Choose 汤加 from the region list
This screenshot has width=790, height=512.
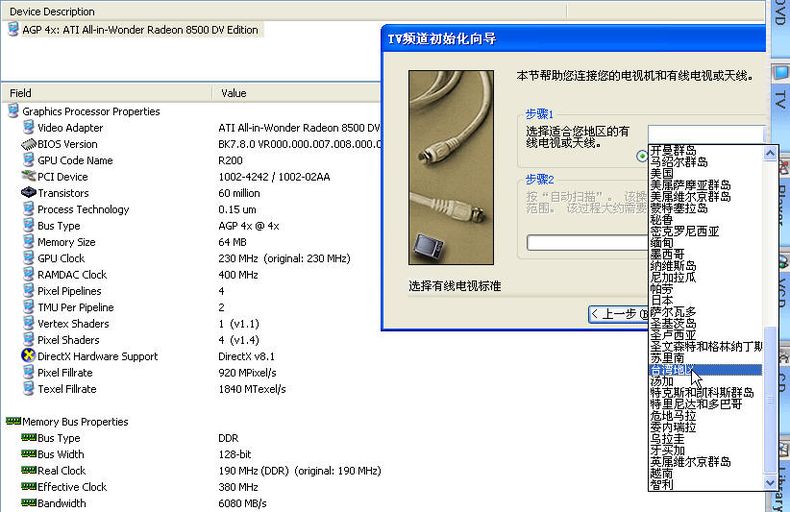tap(662, 381)
